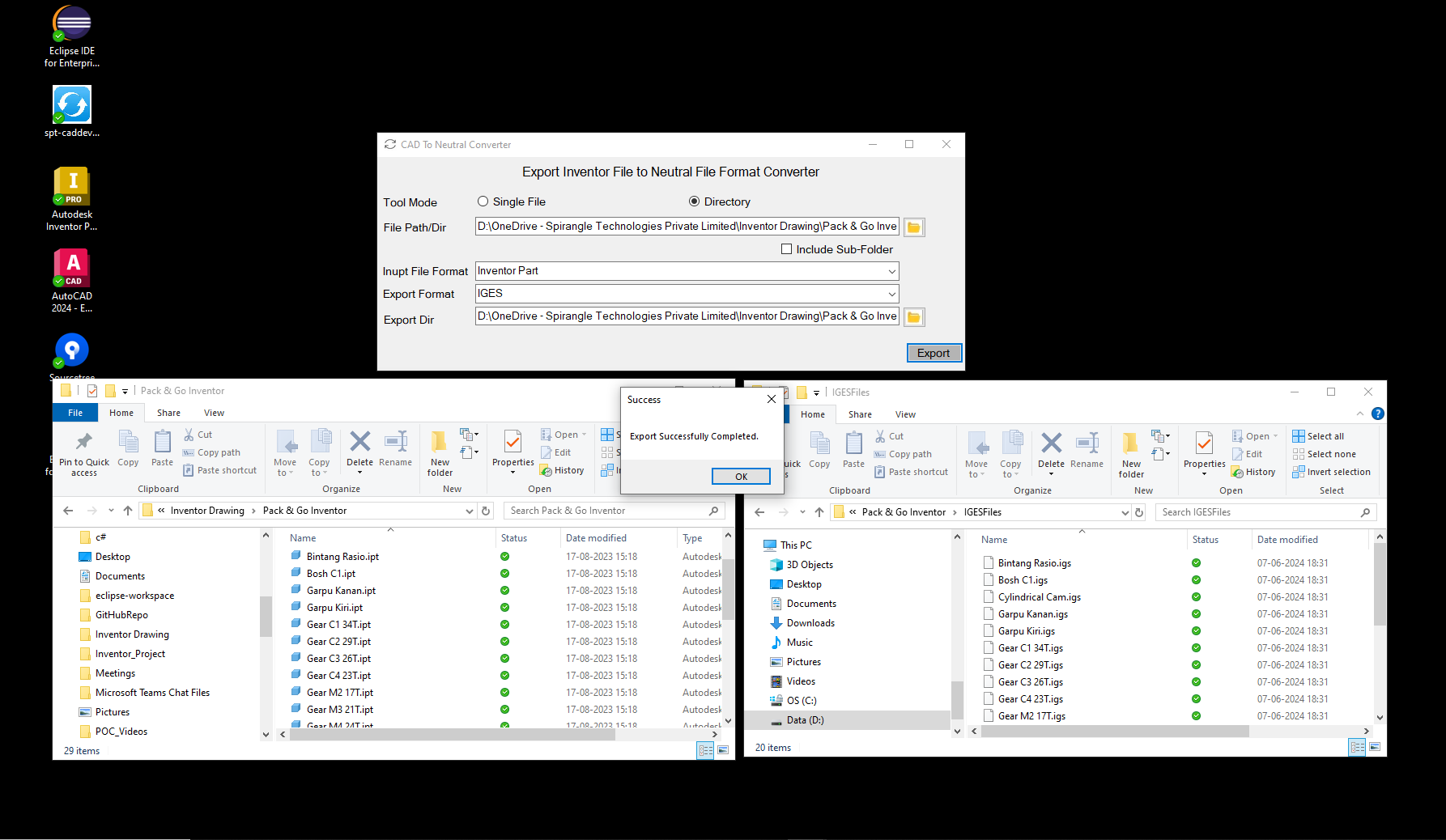Select the Data (D:) drive in IGESFiles

tap(846, 720)
